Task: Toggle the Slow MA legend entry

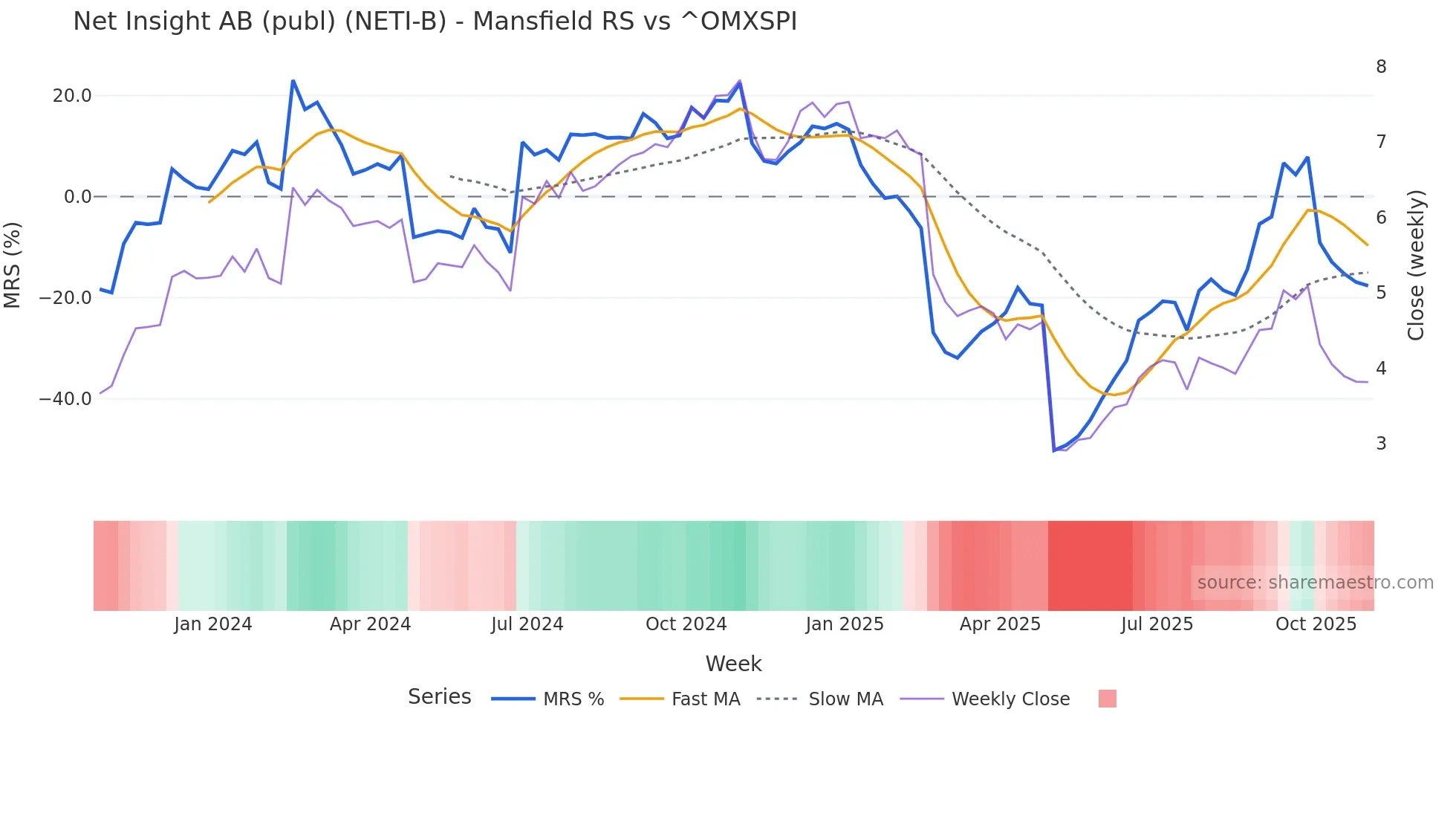Action: tap(820, 699)
